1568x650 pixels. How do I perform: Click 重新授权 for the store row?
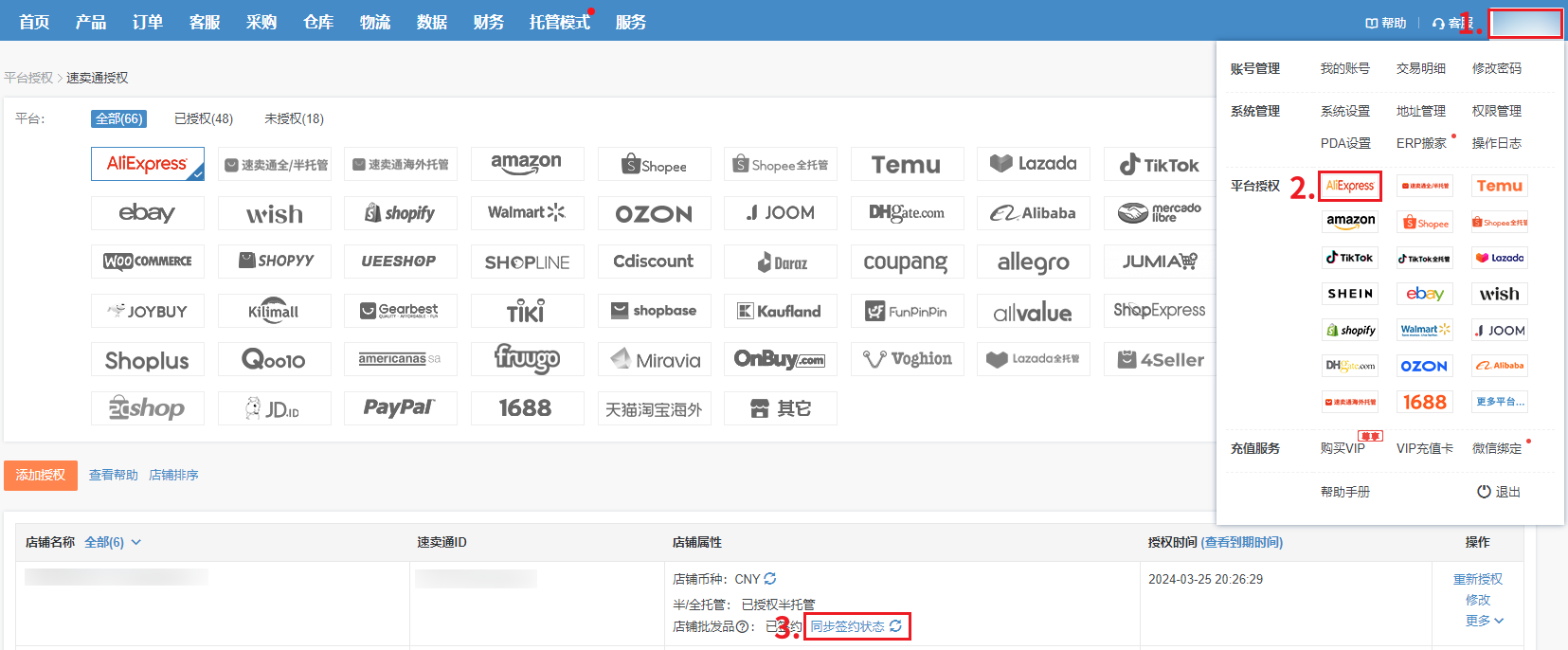pos(1478,579)
